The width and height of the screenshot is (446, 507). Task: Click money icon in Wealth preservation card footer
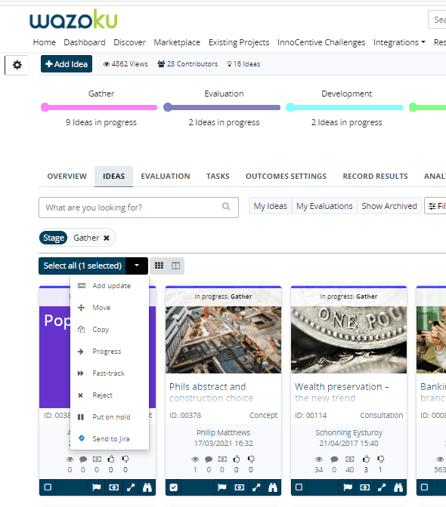click(x=365, y=487)
